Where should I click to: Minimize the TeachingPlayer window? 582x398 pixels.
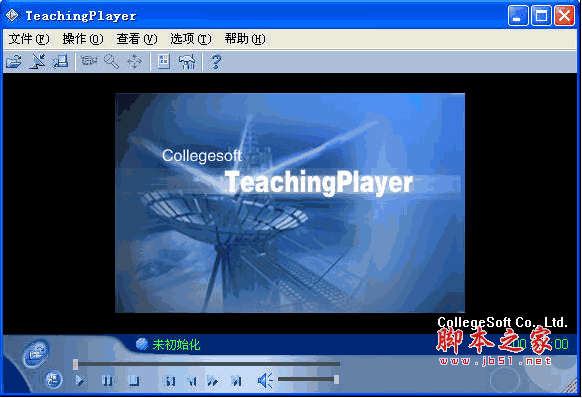pos(517,16)
